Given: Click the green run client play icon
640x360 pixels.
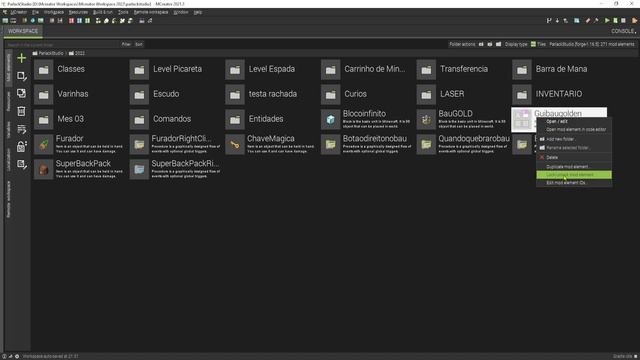Looking at the screenshot, I should [x=607, y=20].
